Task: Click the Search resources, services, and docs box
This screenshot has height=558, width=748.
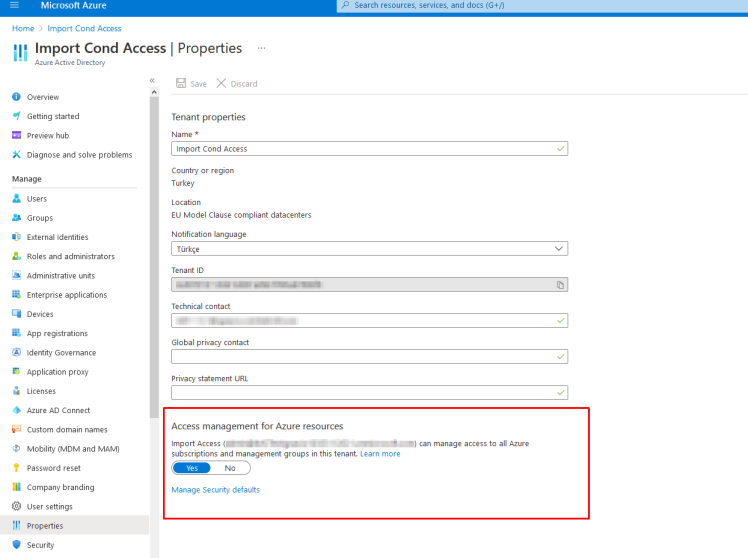Action: (x=542, y=6)
